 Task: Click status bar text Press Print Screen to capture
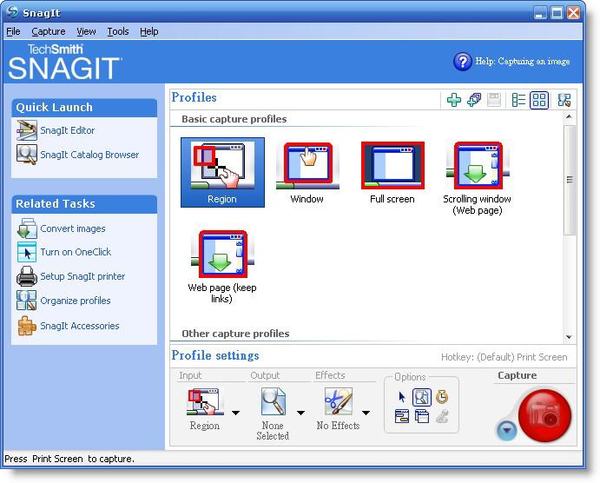click(69, 459)
